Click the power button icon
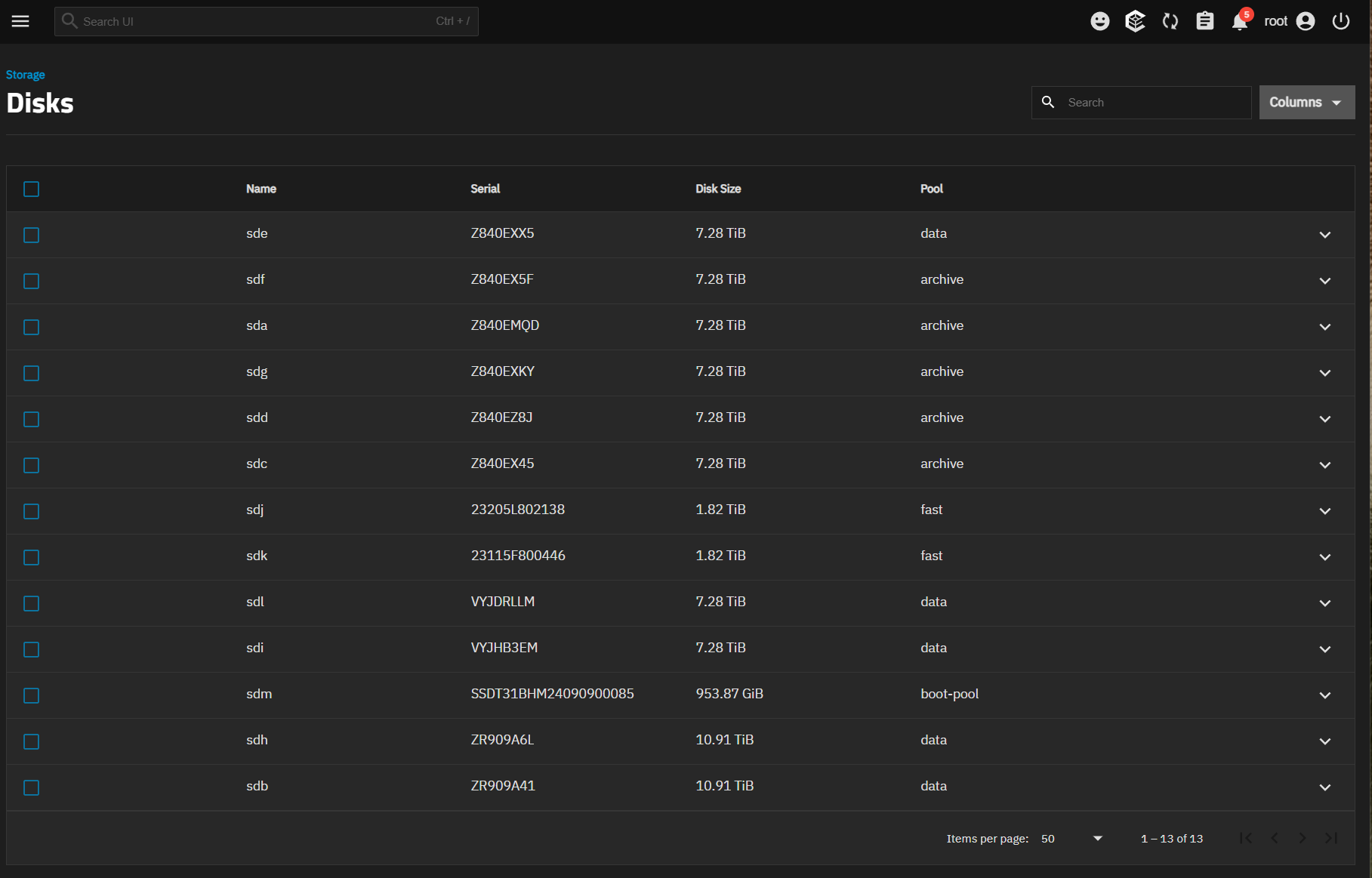The width and height of the screenshot is (1372, 878). point(1341,21)
